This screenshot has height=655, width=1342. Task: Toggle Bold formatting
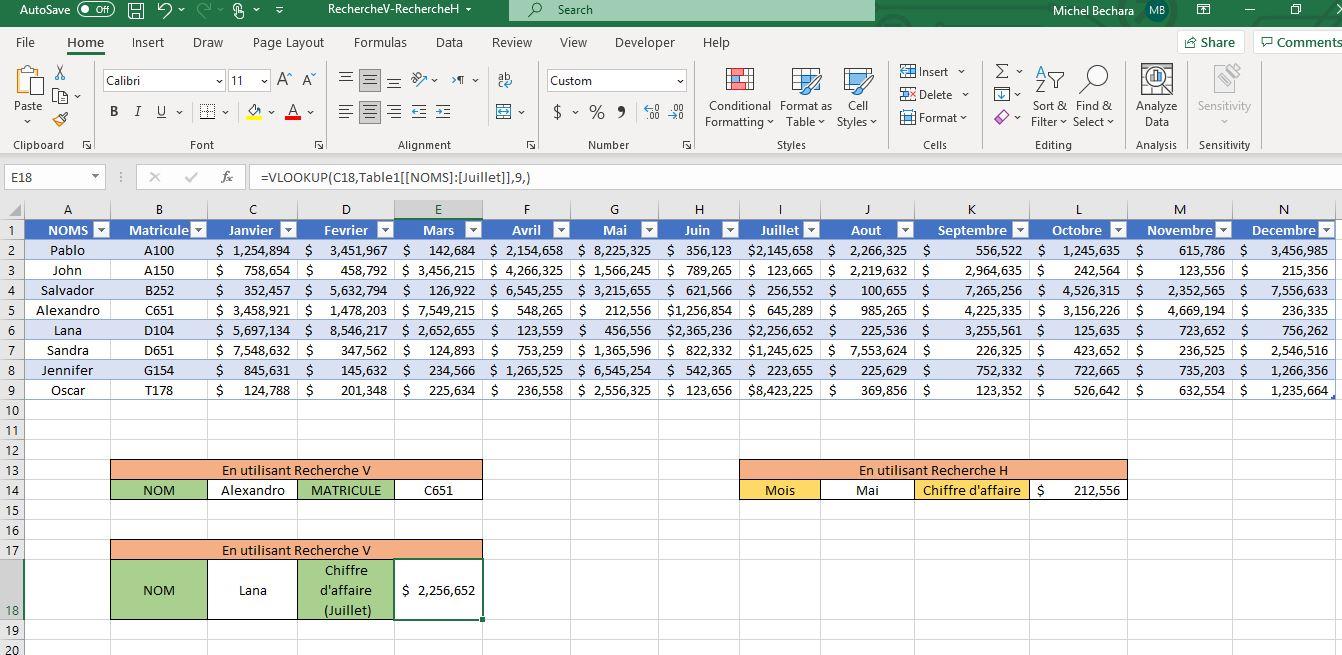[114, 112]
